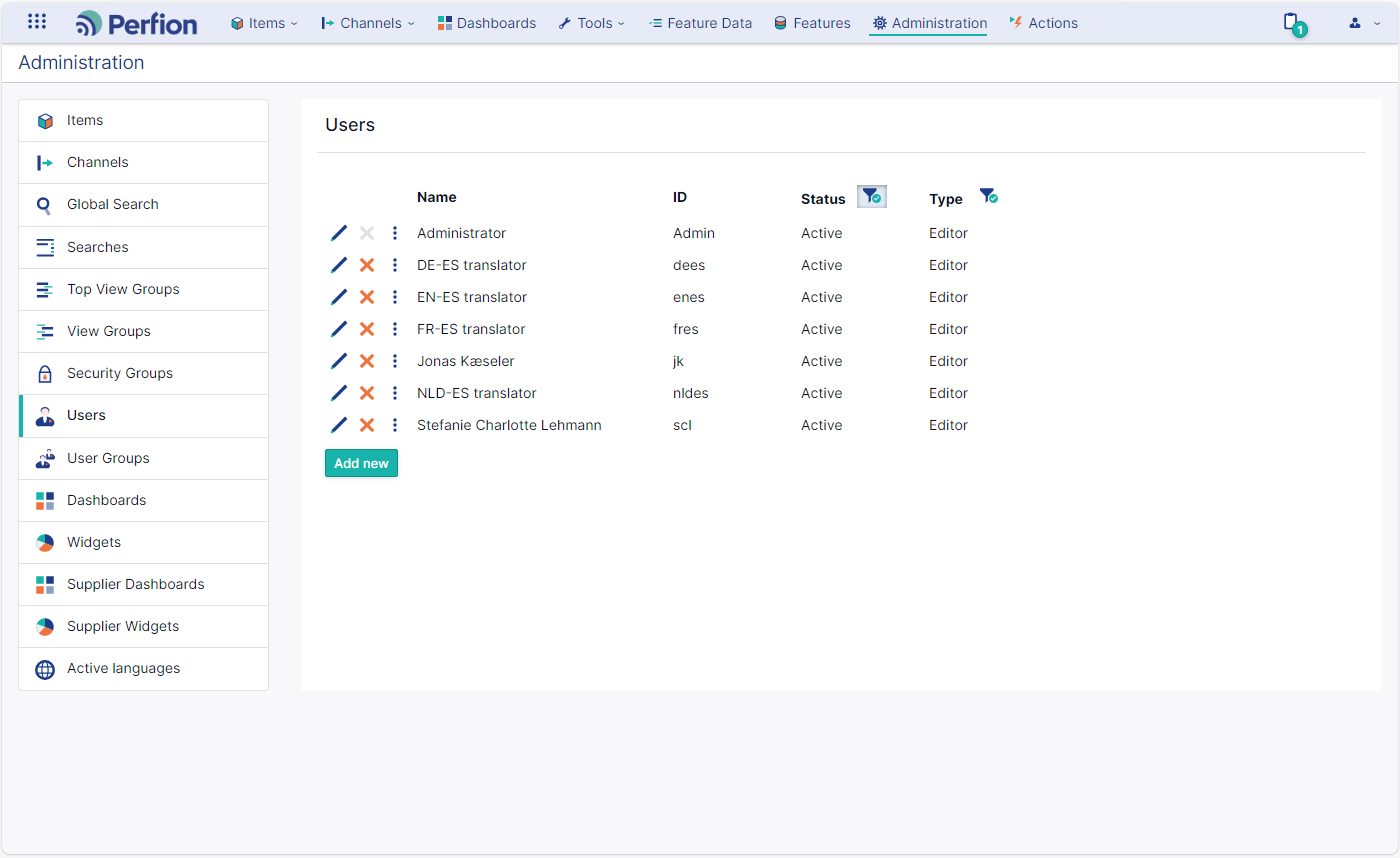
Task: Open Supplier Dashboards in the sidebar
Action: 144,584
